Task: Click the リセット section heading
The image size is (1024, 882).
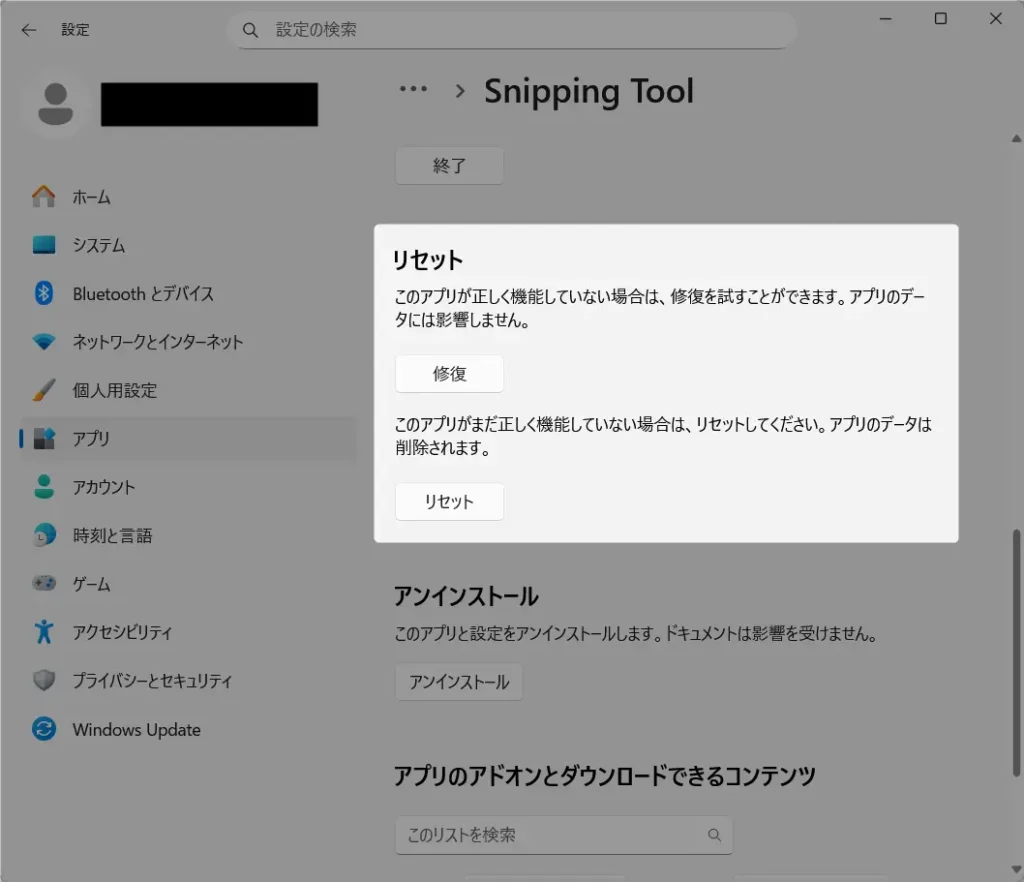Action: point(428,260)
